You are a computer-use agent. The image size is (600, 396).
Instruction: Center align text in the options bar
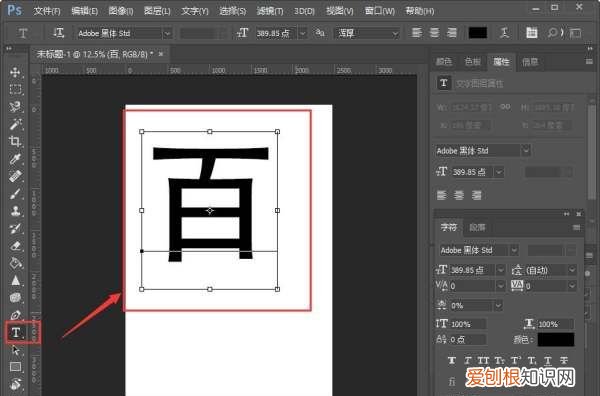pyautogui.click(x=434, y=33)
